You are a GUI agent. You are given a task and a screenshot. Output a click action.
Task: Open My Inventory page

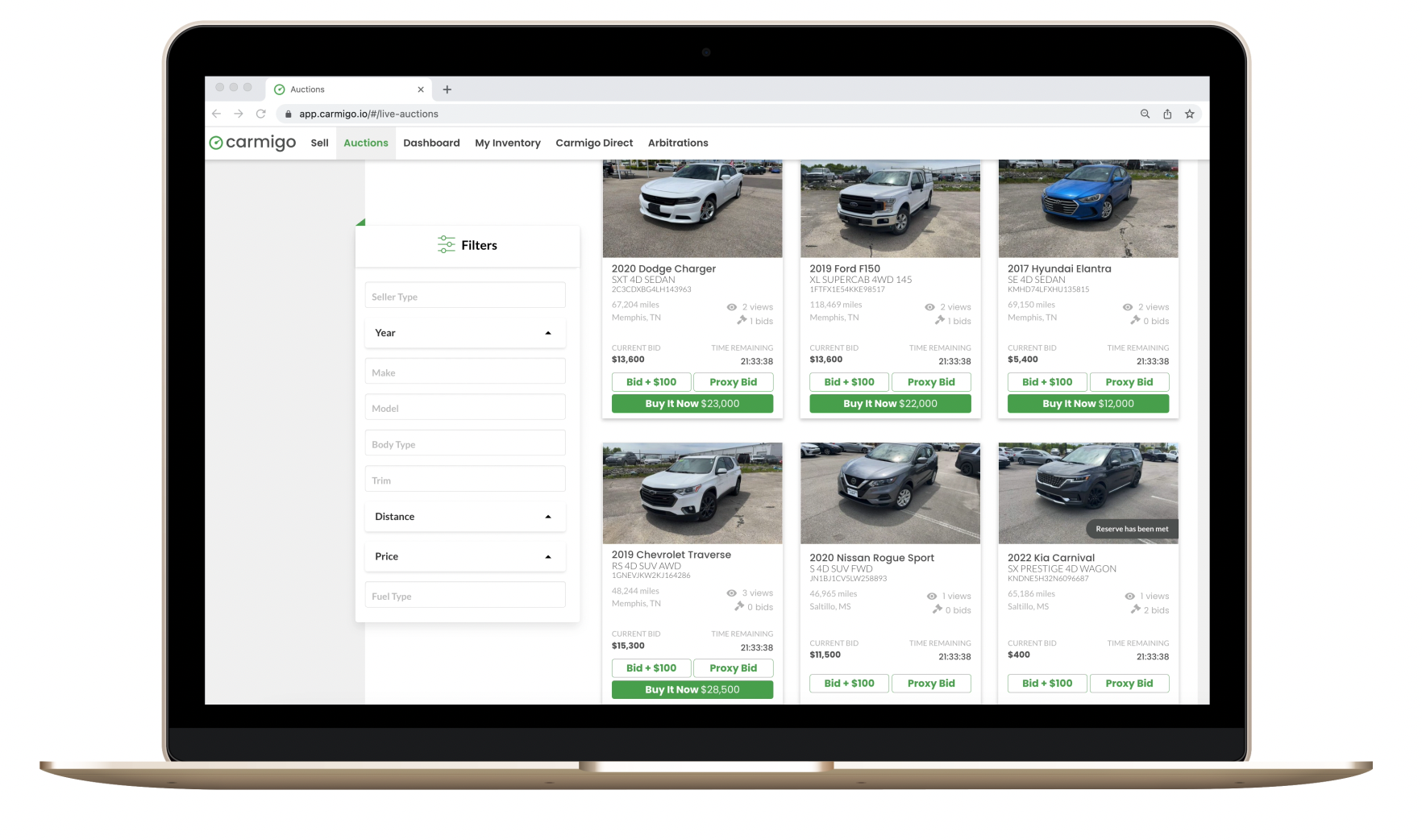coord(508,143)
